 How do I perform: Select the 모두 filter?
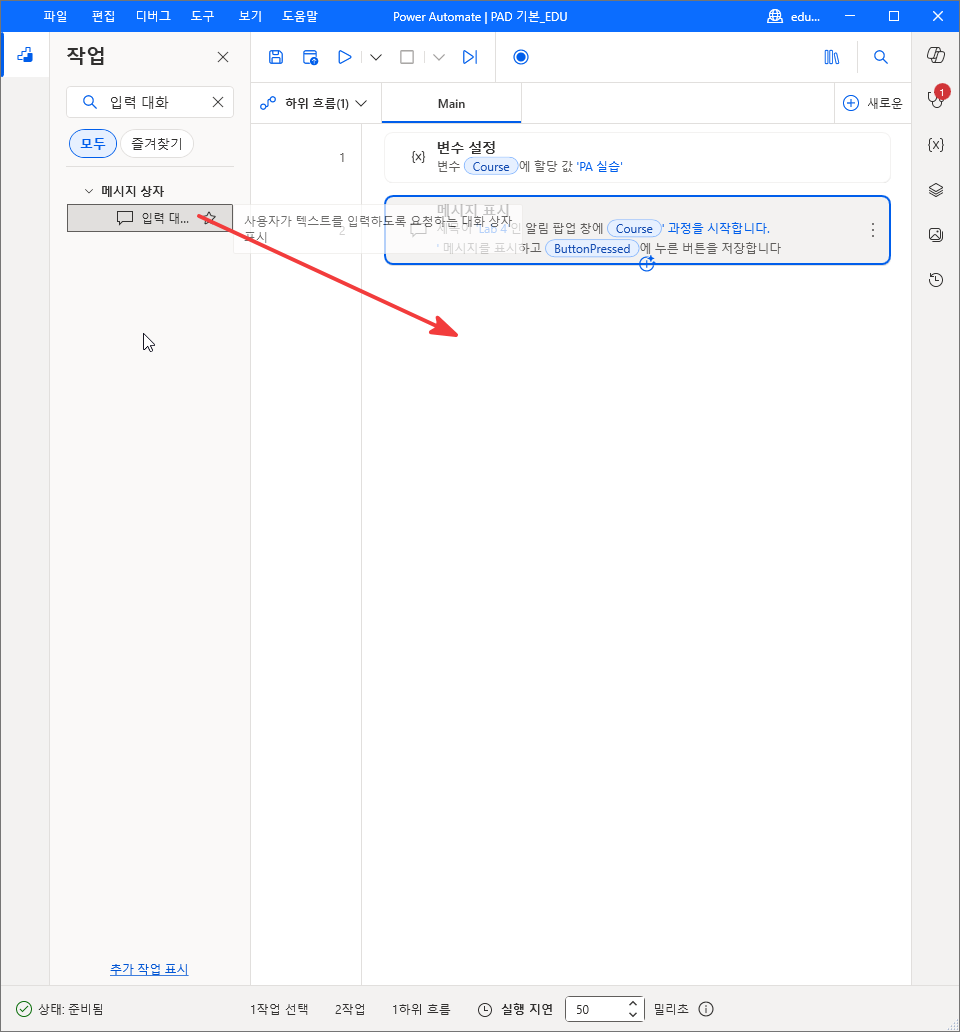click(93, 143)
